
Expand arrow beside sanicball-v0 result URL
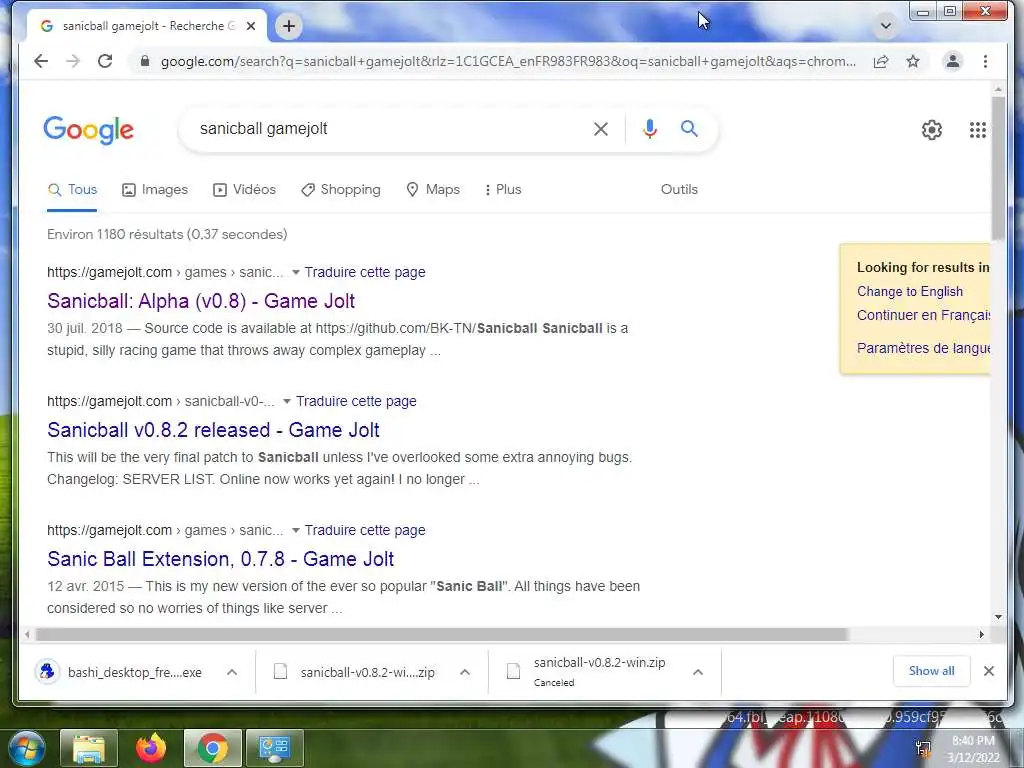pos(286,401)
